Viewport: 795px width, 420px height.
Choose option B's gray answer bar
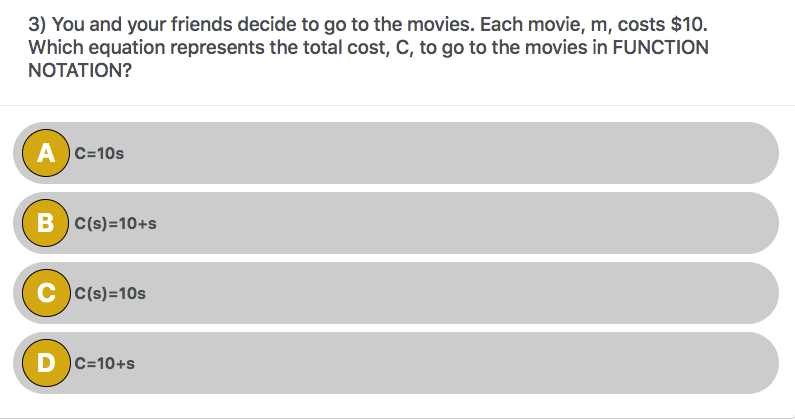coord(396,223)
